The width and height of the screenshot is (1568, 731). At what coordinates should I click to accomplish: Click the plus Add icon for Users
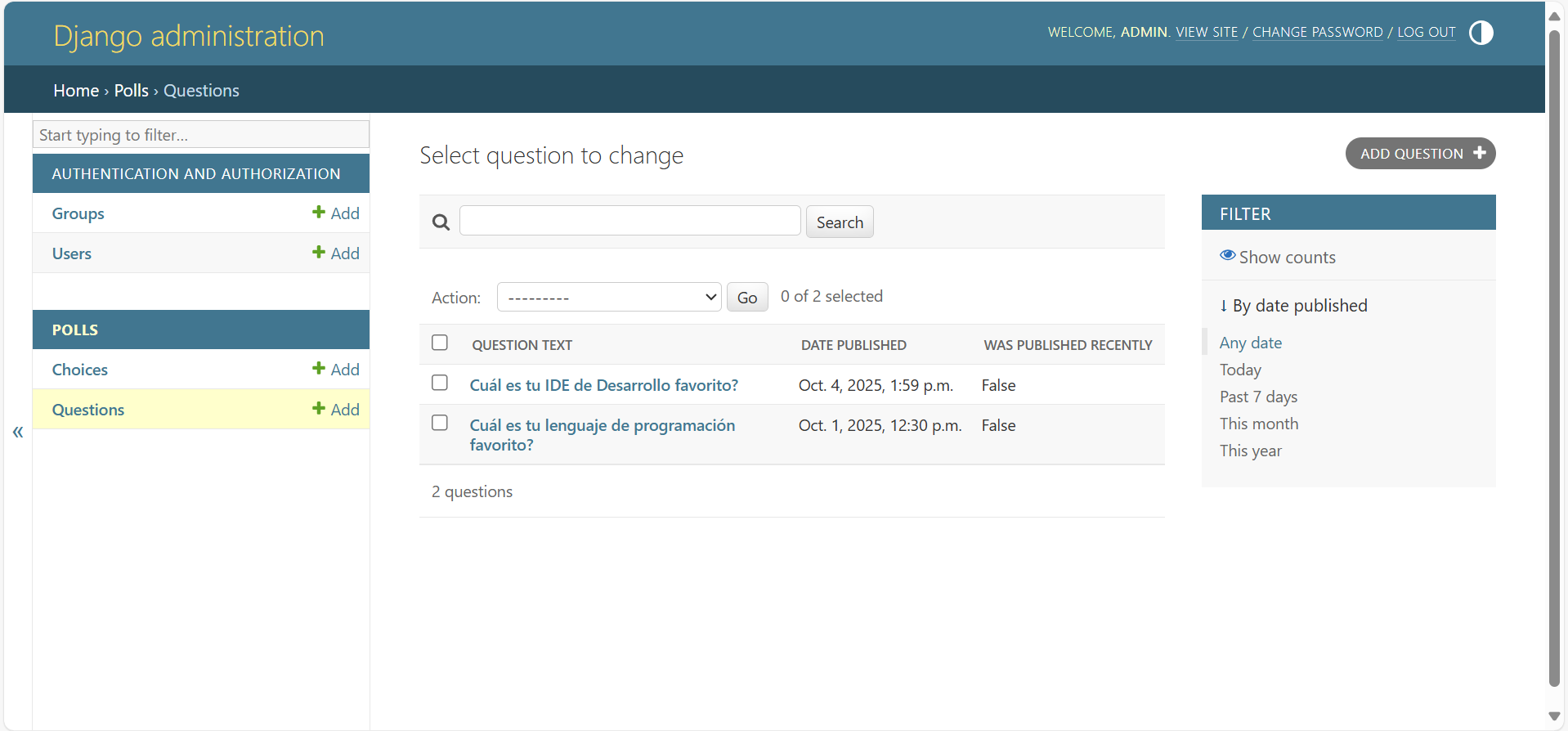tap(319, 253)
